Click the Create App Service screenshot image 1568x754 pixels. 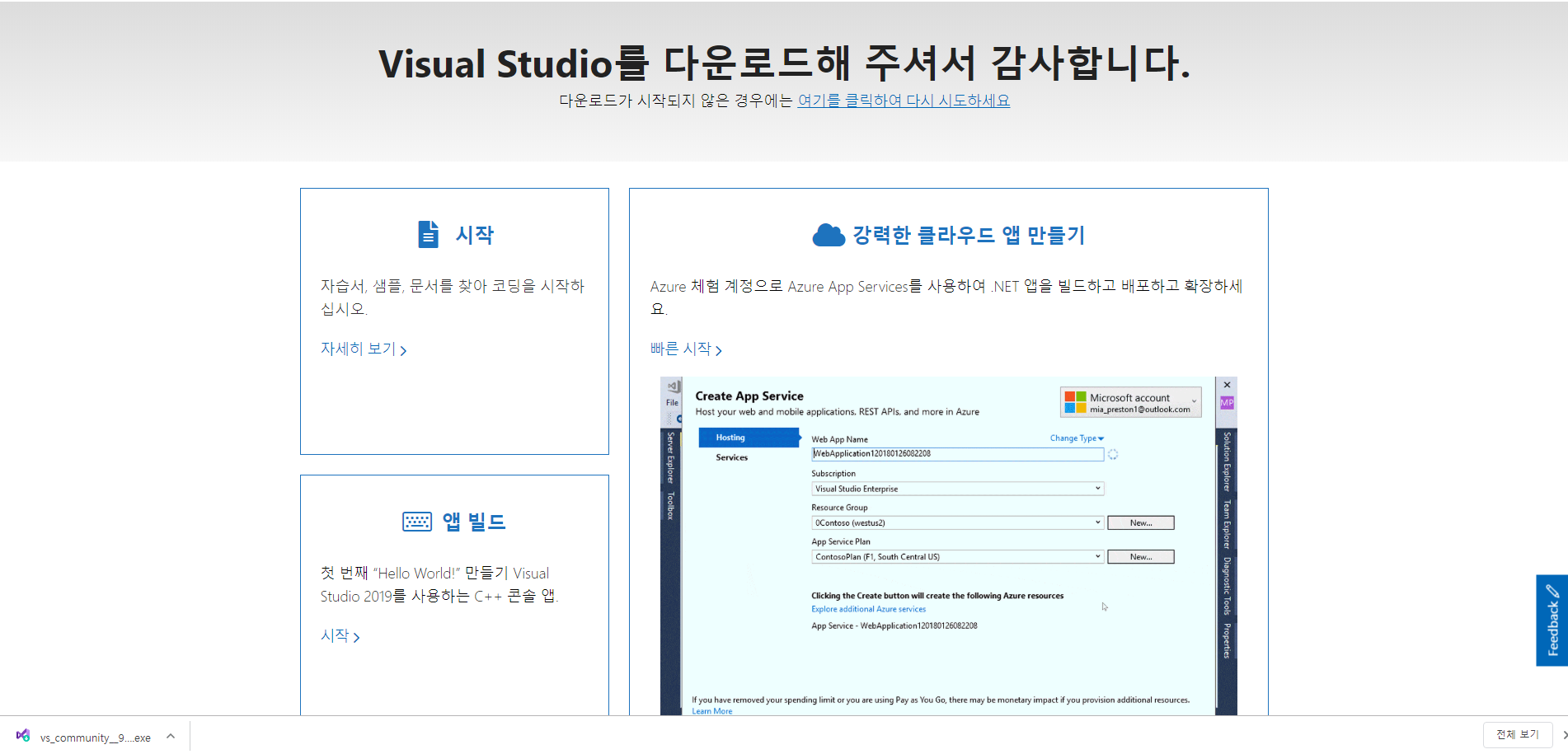948,546
